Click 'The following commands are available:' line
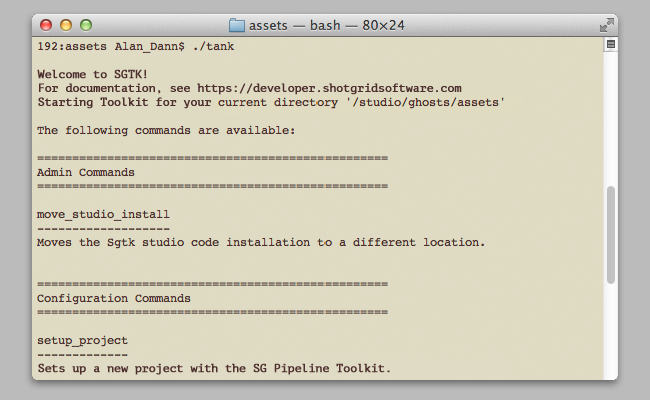The width and height of the screenshot is (650, 400). click(166, 131)
